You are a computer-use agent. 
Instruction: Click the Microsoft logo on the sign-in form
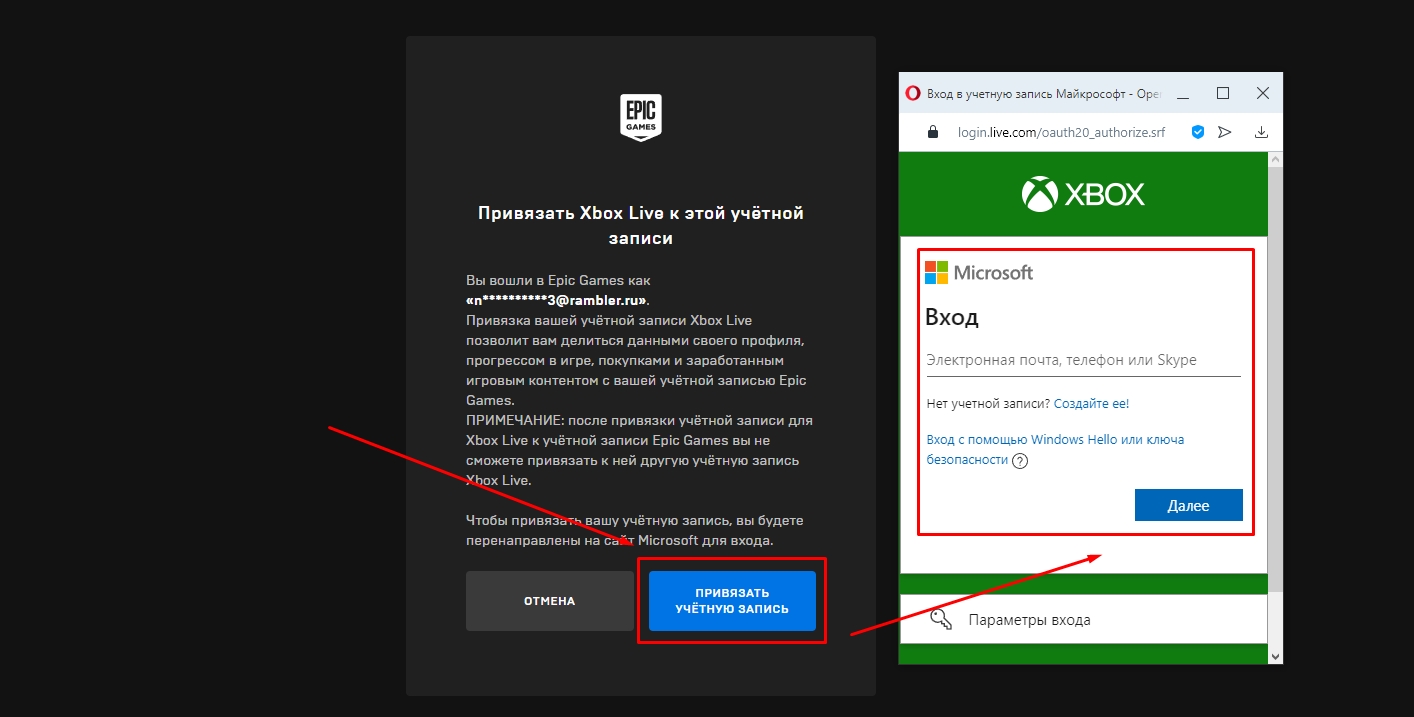point(979,273)
